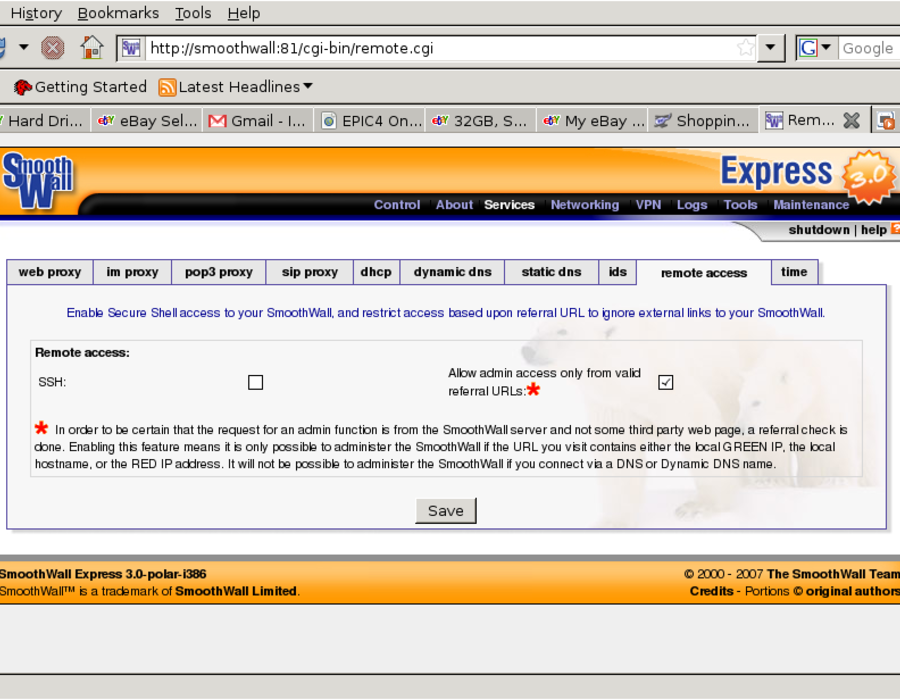
Task: Enable the SSH checkbox
Action: point(255,382)
